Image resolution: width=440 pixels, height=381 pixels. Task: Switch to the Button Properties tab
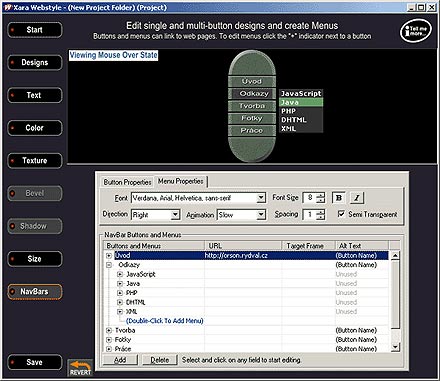click(x=127, y=182)
